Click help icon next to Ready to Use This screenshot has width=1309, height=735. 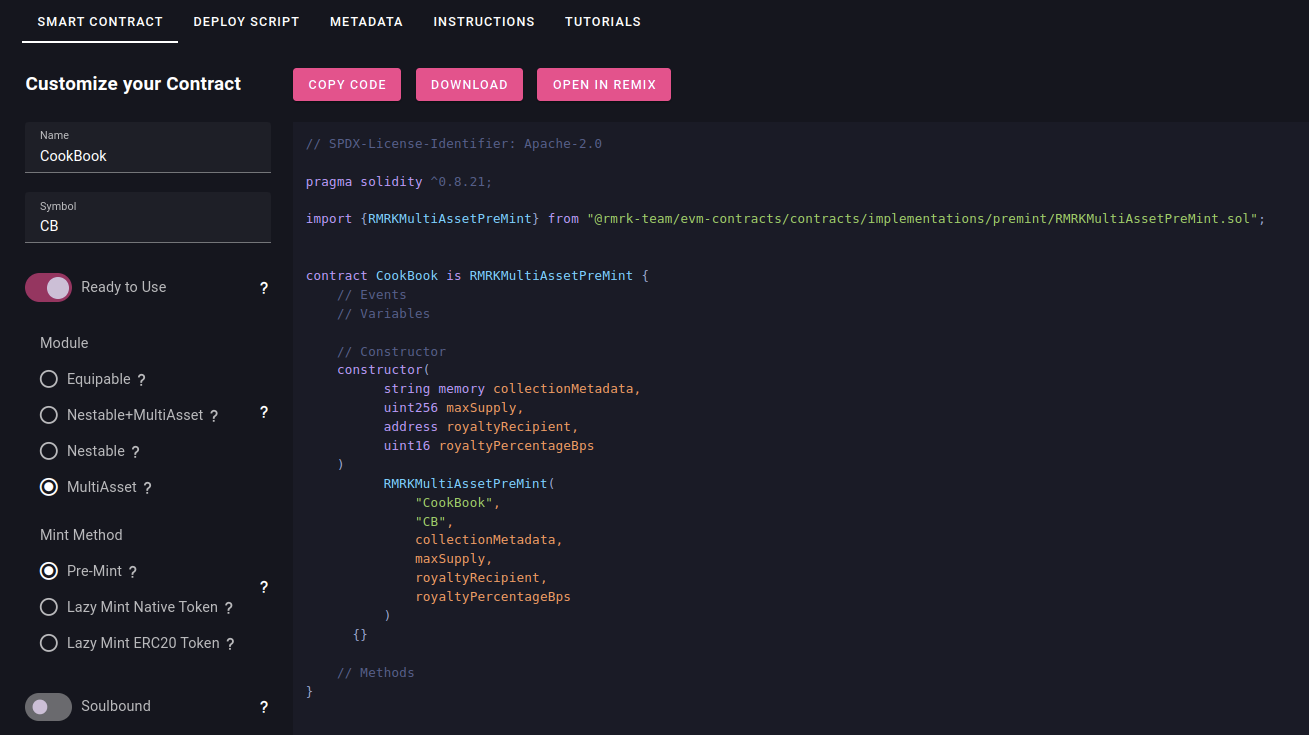[264, 288]
